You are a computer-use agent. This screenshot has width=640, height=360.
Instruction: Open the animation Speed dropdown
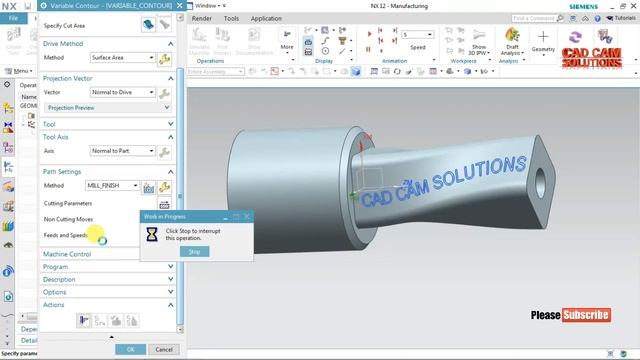(417, 35)
